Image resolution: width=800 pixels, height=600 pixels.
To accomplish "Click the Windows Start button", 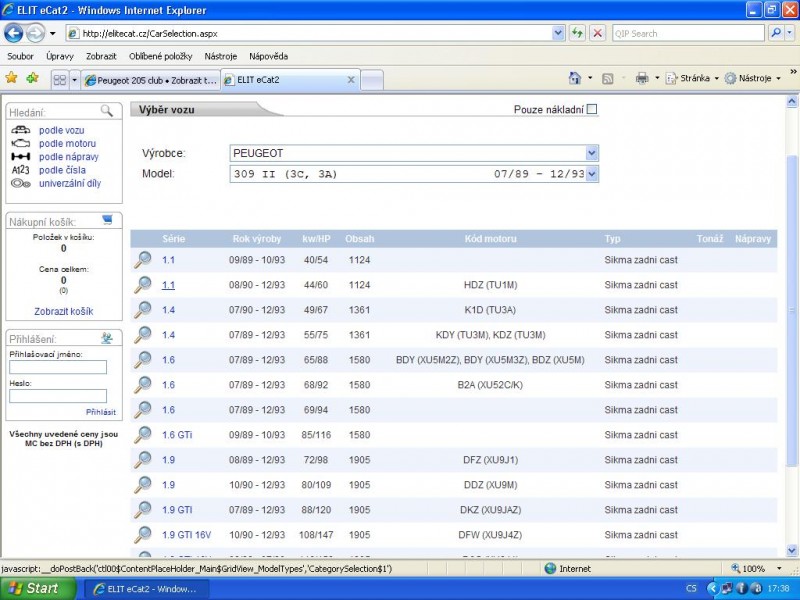I will pos(30,589).
